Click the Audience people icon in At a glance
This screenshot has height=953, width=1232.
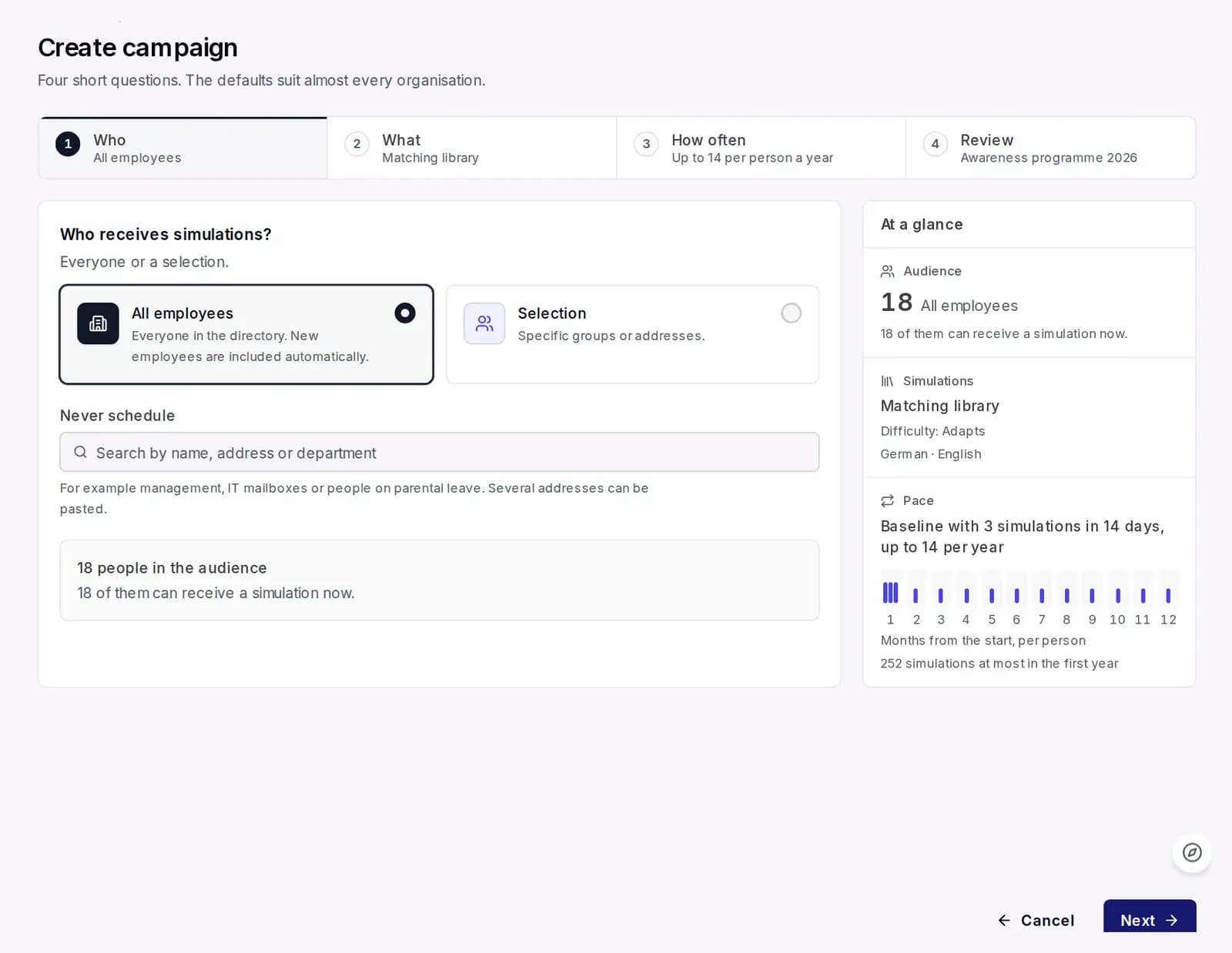coord(888,272)
